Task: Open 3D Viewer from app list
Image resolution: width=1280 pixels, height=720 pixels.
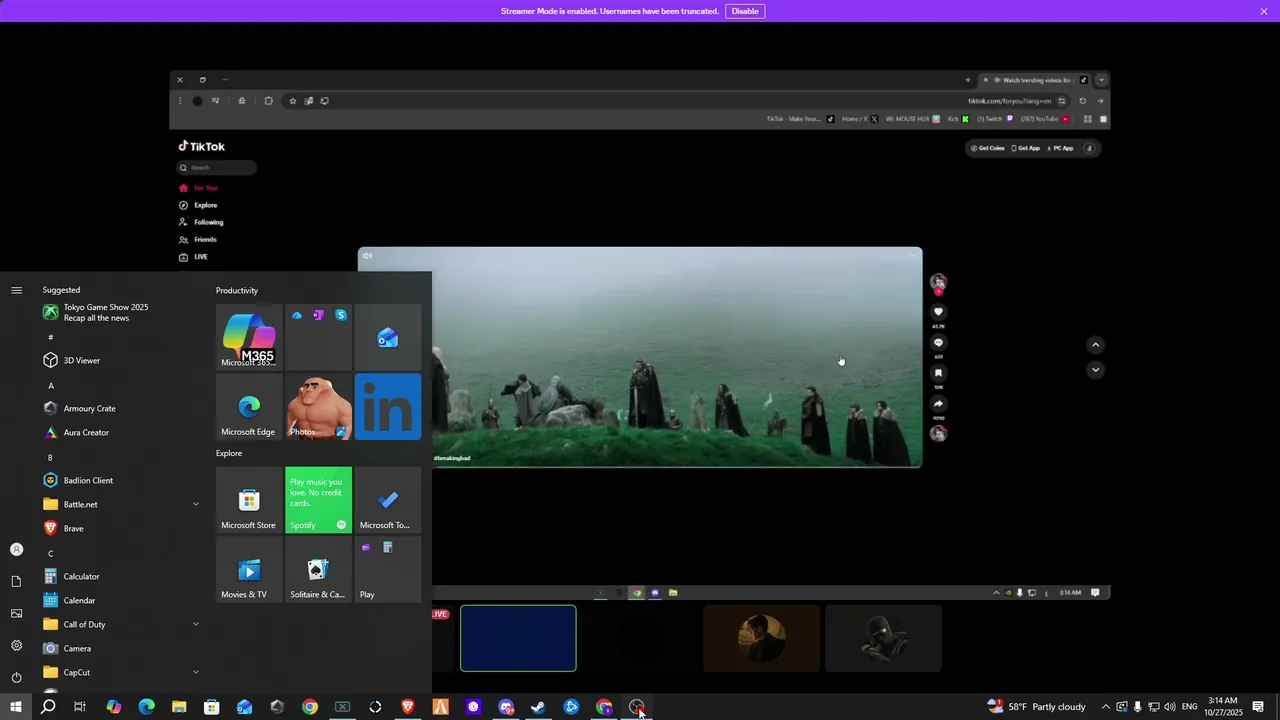Action: [120, 360]
